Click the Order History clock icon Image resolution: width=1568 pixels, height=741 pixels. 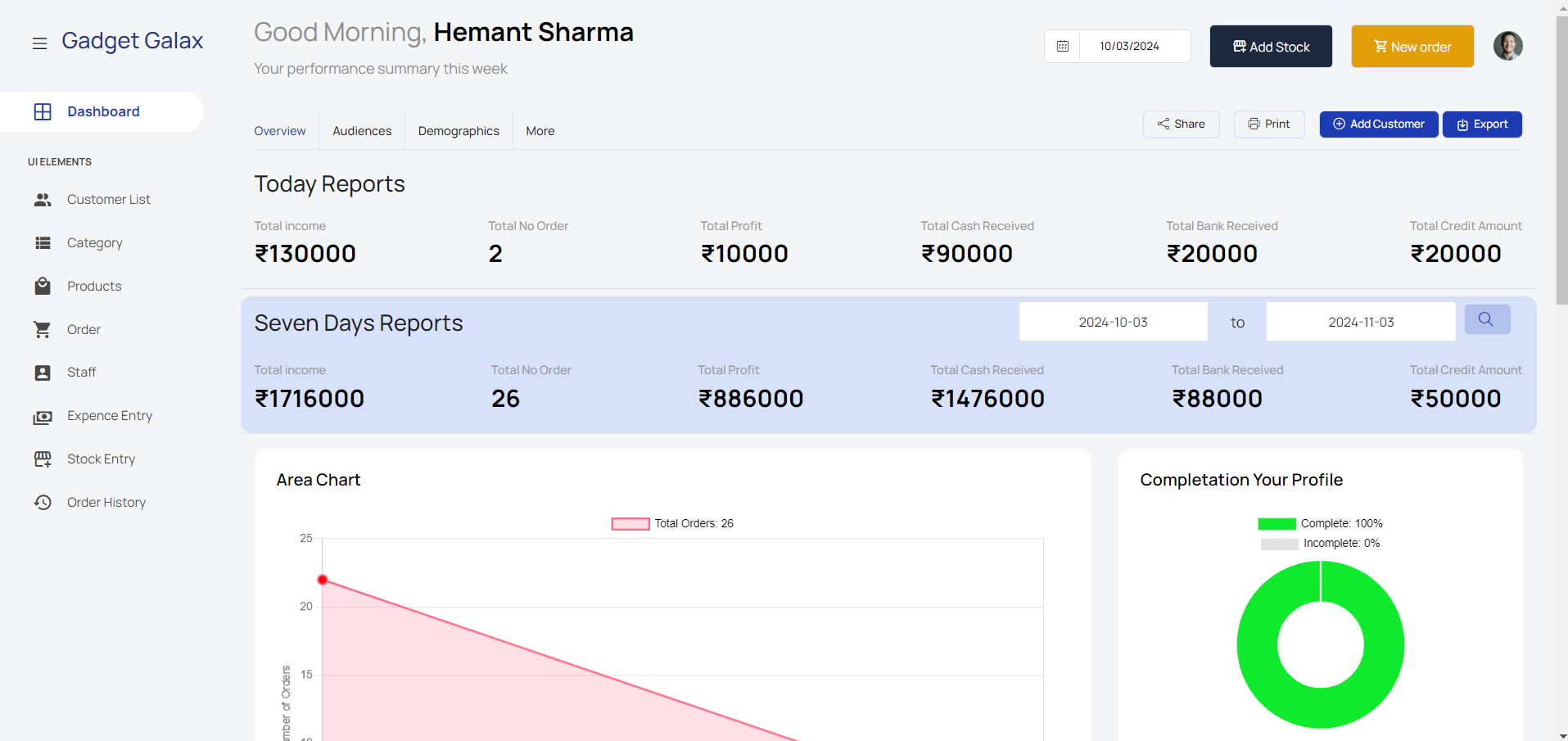coord(43,502)
